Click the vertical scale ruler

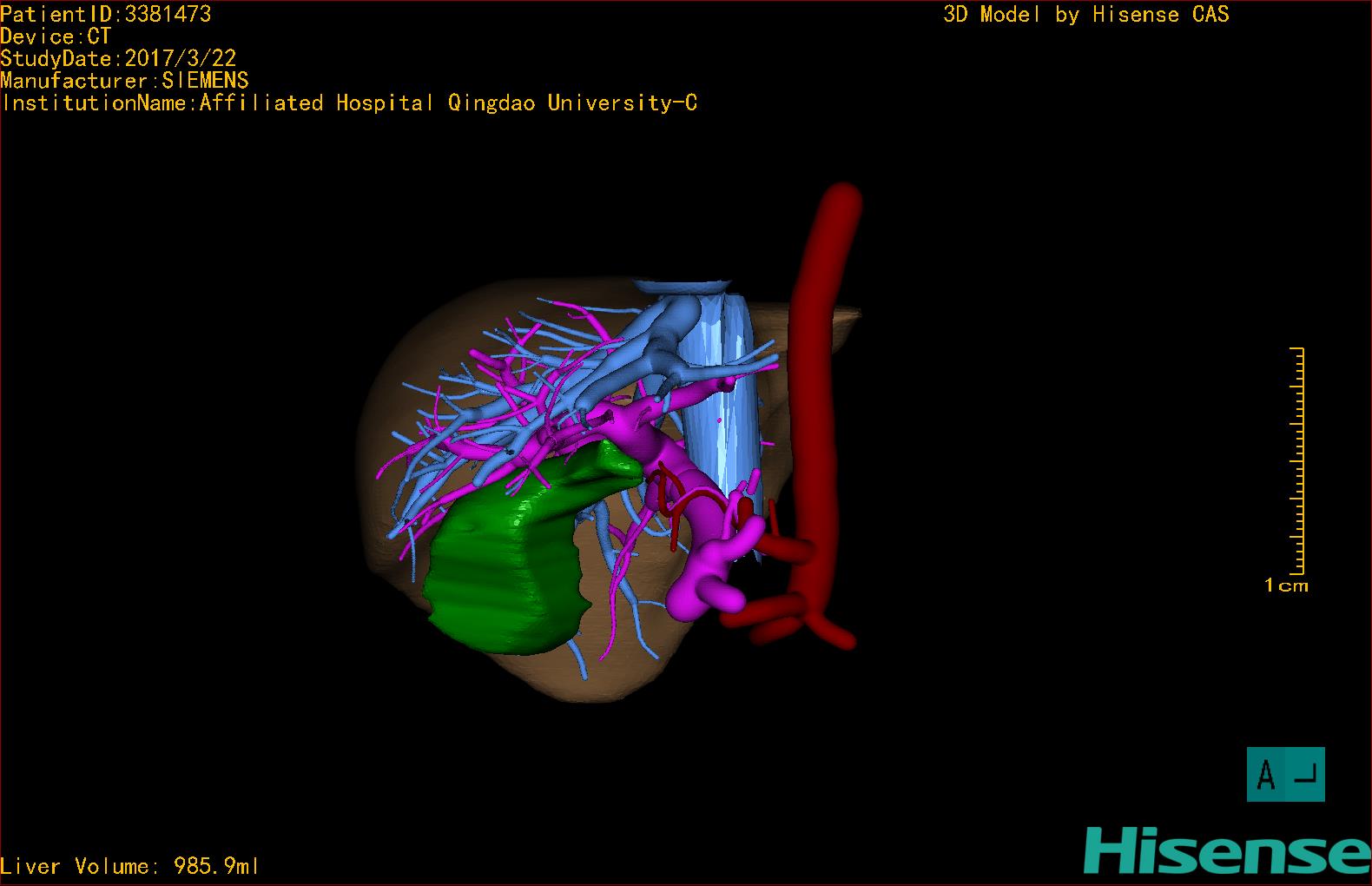[x=1298, y=461]
